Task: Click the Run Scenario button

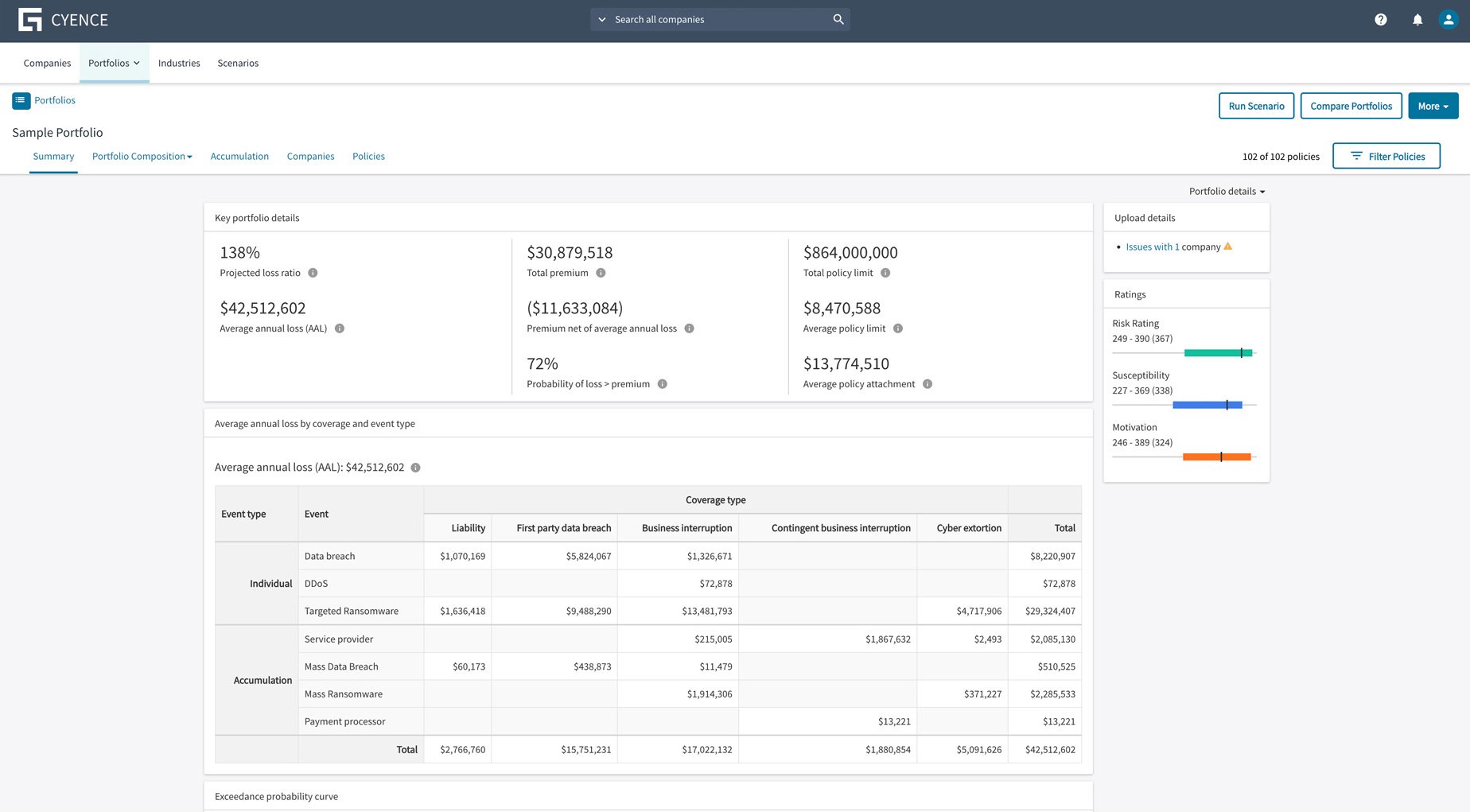Action: tap(1256, 105)
